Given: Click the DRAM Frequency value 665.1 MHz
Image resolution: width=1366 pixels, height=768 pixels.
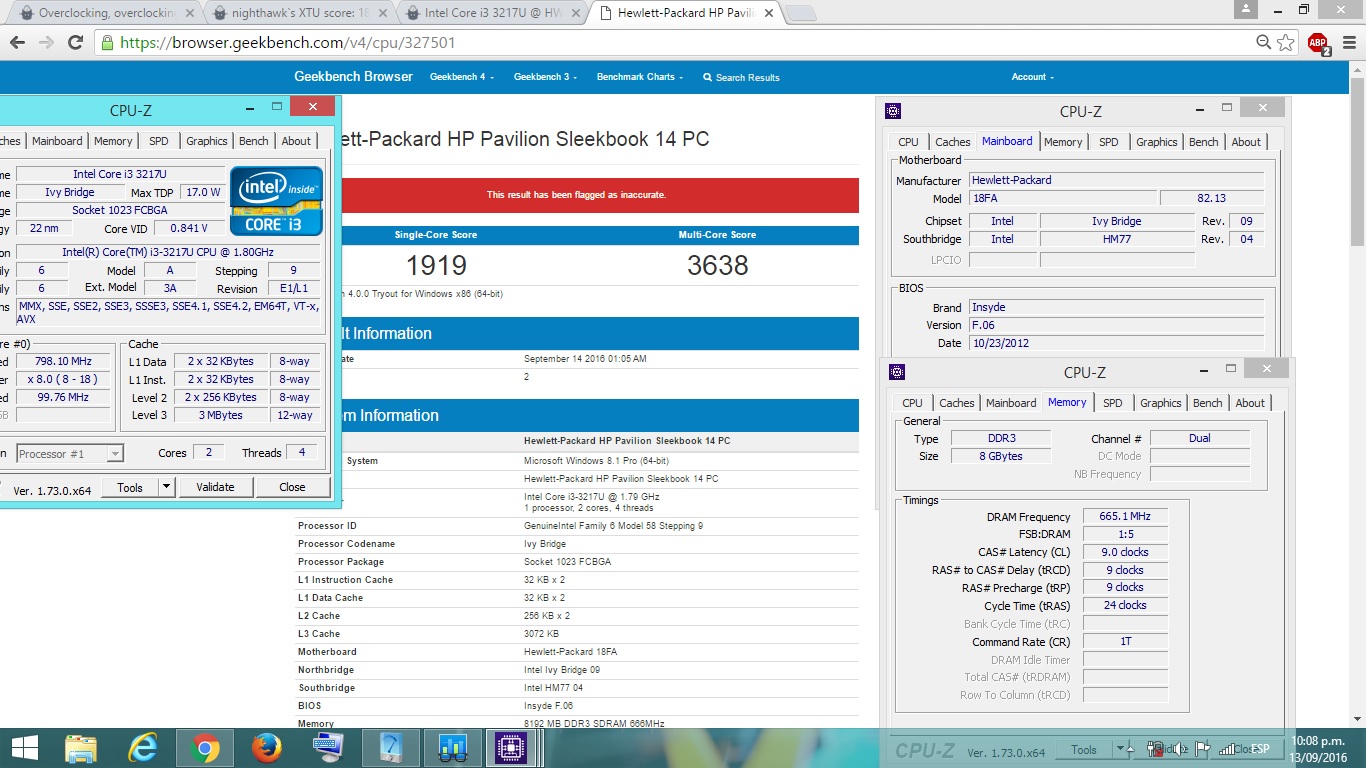Looking at the screenshot, I should tap(1125, 517).
